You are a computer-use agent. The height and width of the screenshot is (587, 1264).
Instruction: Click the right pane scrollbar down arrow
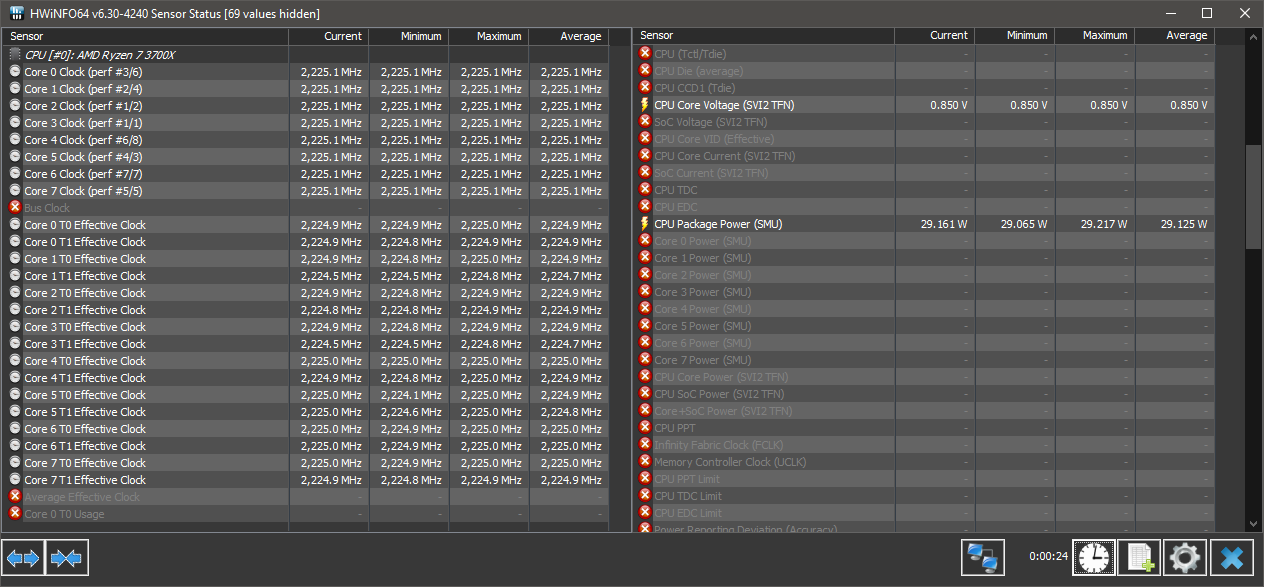[x=1254, y=523]
